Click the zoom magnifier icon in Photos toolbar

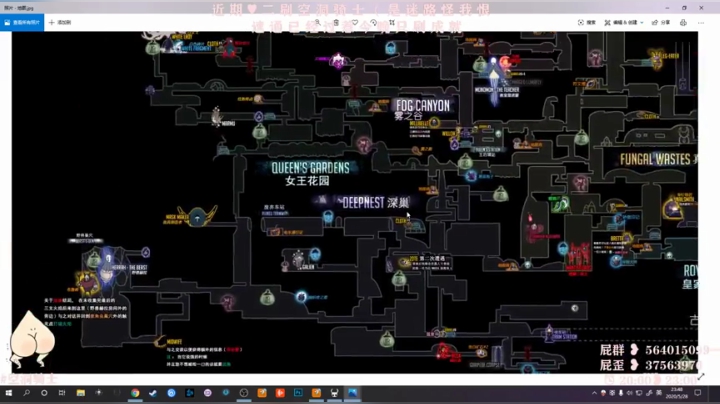tap(317, 22)
